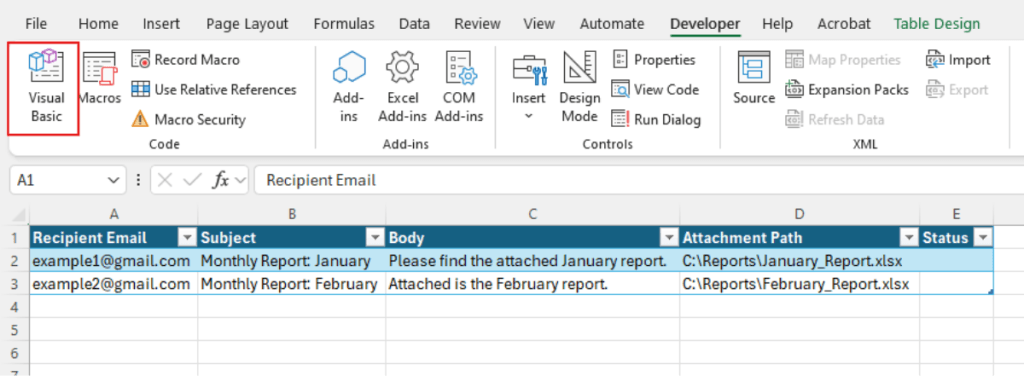Open the Body column filter dropdown

[669, 238]
